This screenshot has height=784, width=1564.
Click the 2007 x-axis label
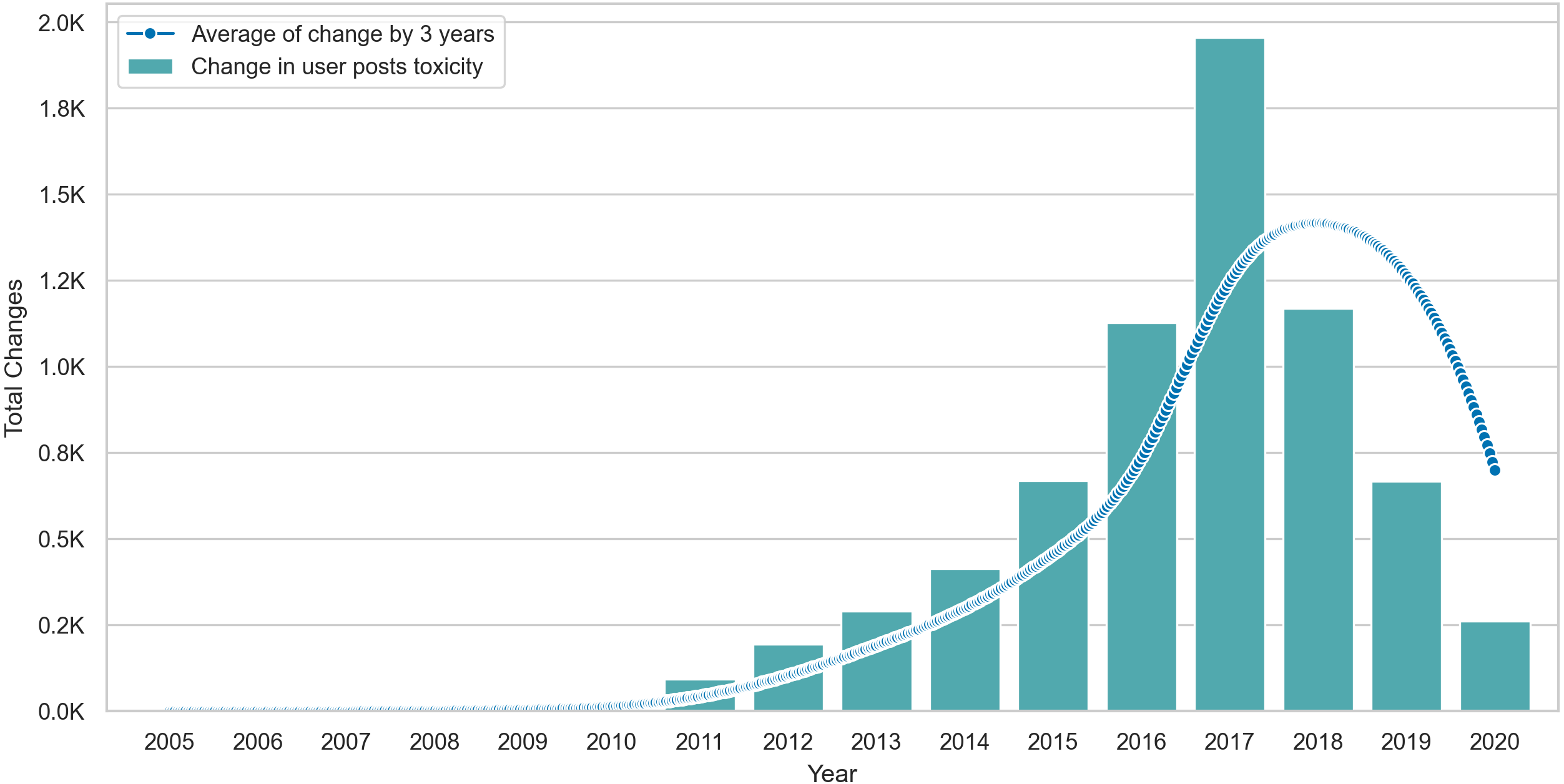coord(346,742)
